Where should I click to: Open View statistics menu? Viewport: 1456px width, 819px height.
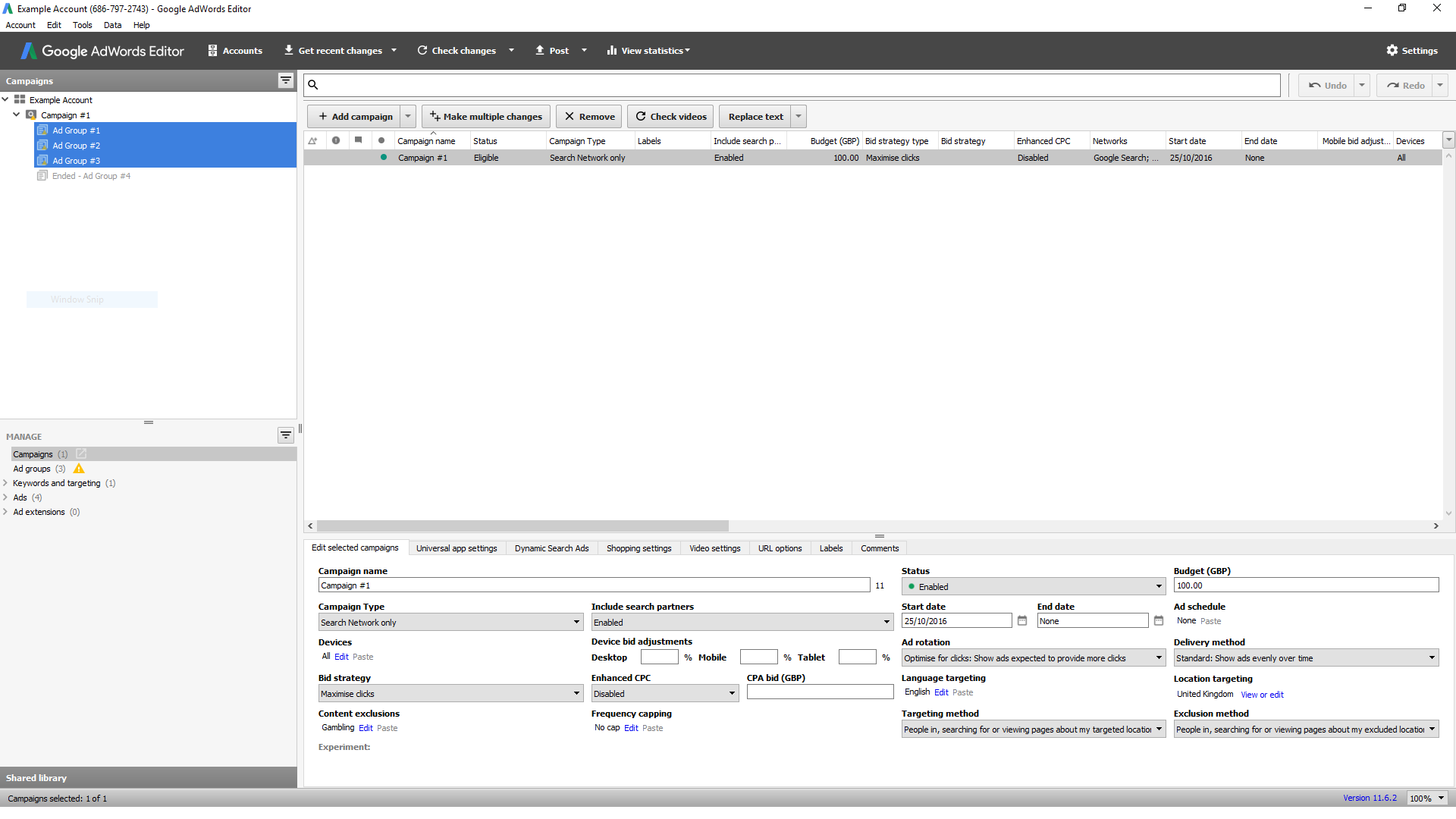[x=648, y=51]
